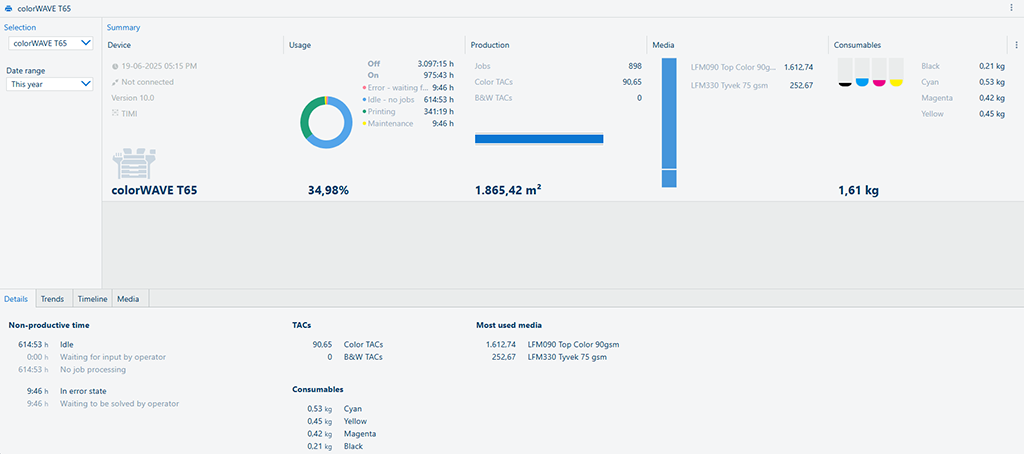Click the Consumables column header

click(x=857, y=45)
